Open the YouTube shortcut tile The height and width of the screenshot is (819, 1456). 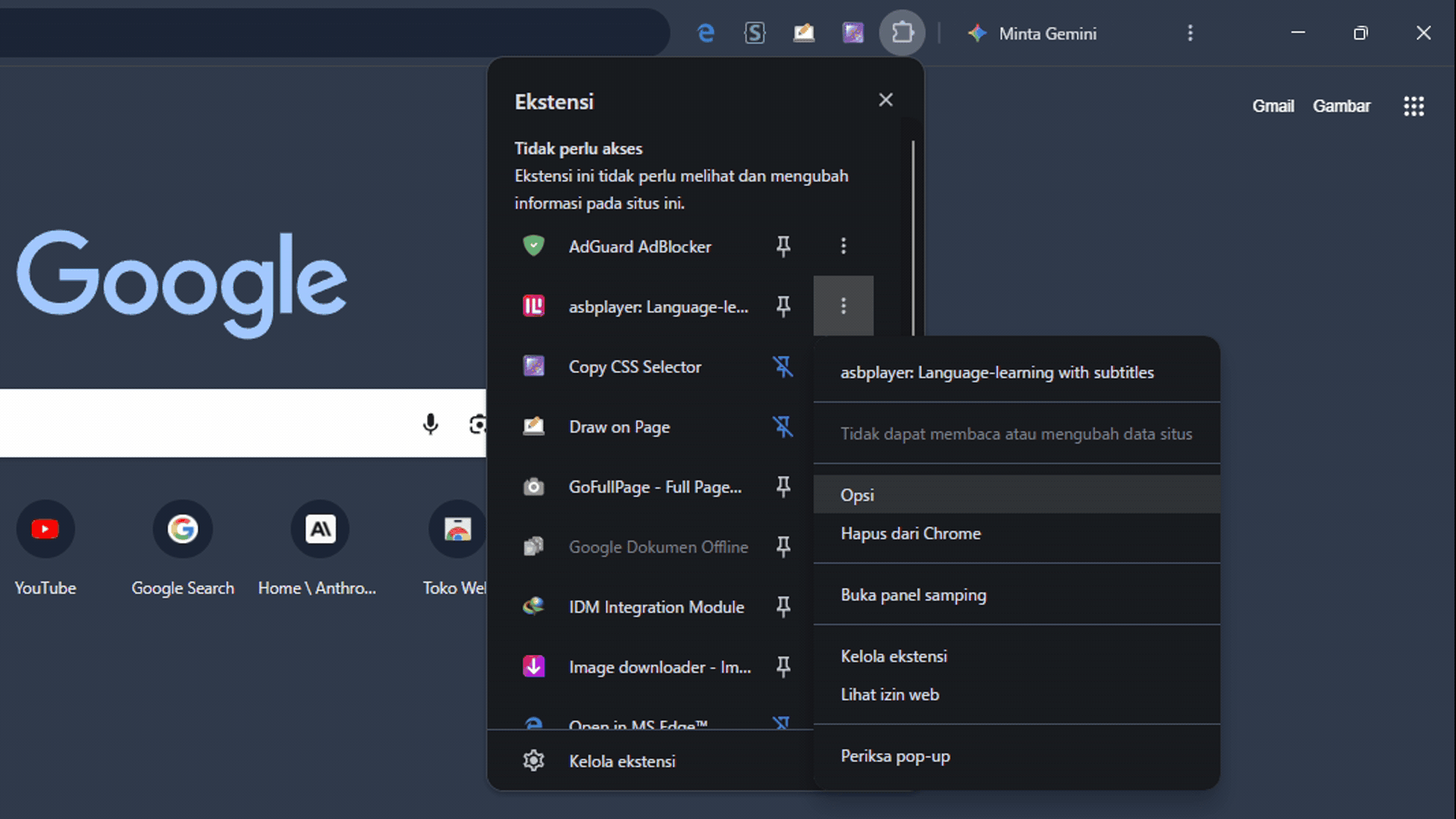coord(45,549)
